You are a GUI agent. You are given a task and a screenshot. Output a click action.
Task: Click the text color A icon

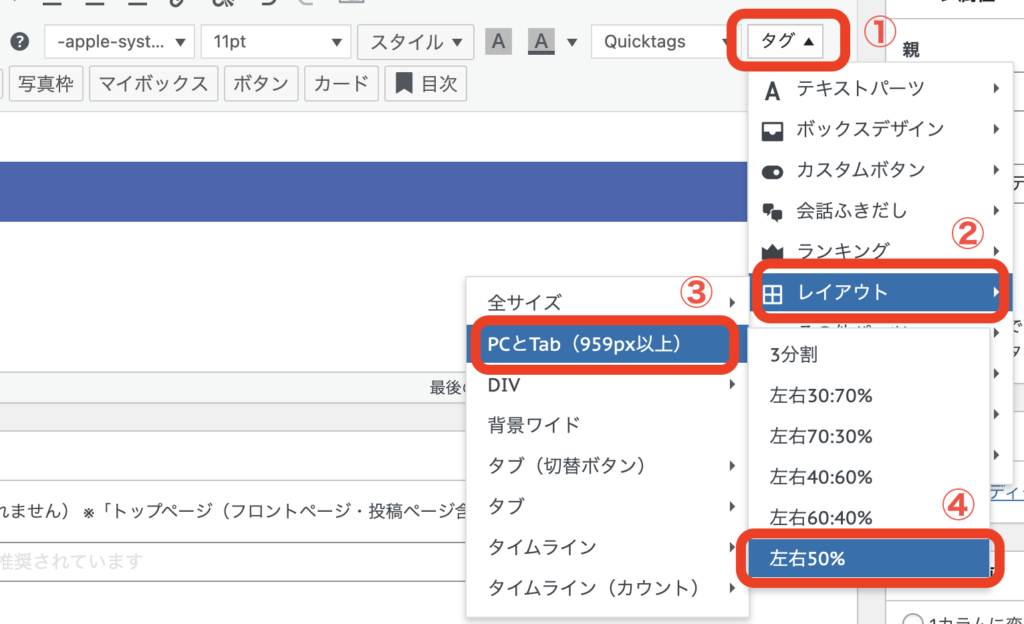click(x=498, y=42)
